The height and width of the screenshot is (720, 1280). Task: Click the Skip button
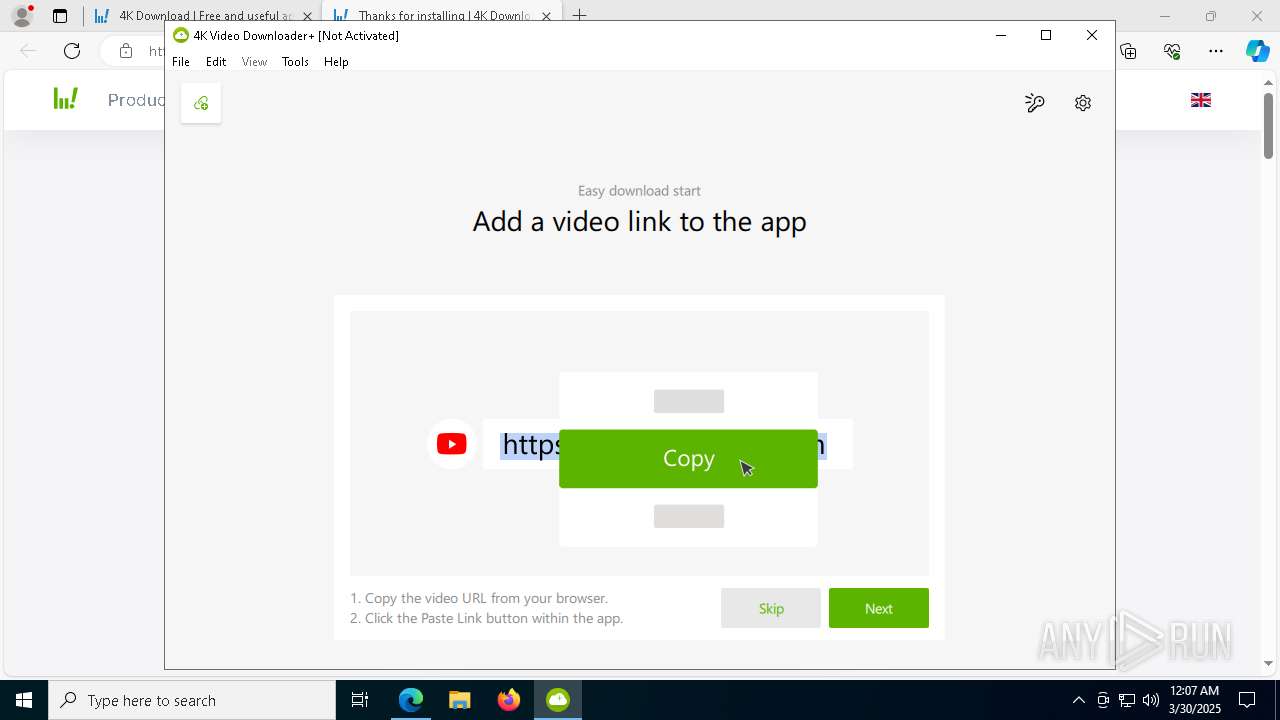coord(771,608)
